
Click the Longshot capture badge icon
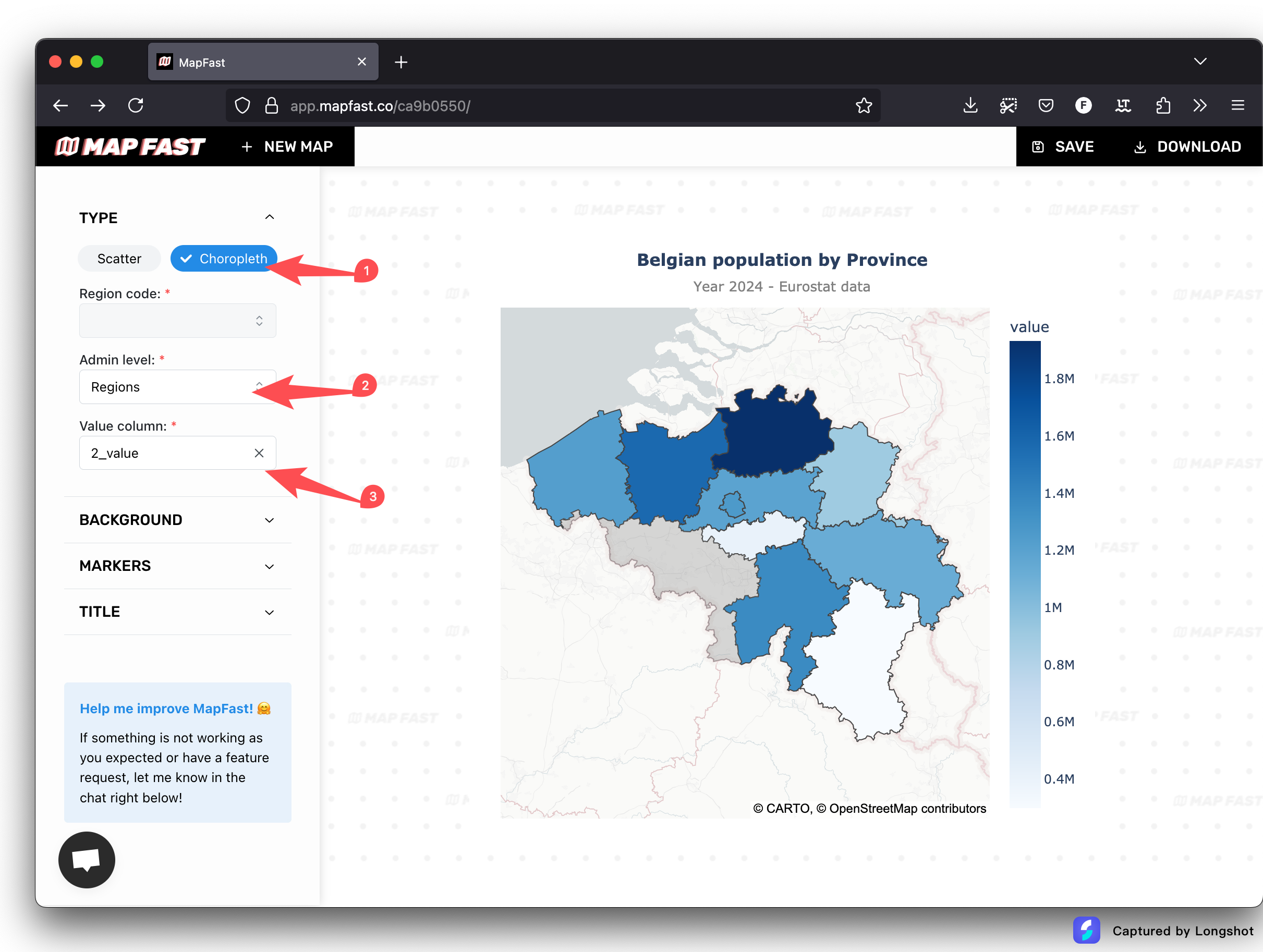coord(1086,930)
